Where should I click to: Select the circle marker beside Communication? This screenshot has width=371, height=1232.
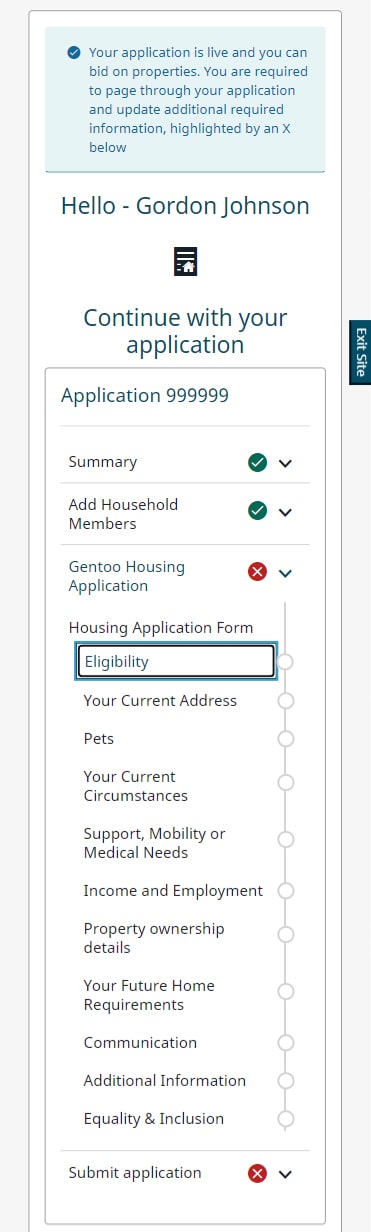coord(286,1043)
